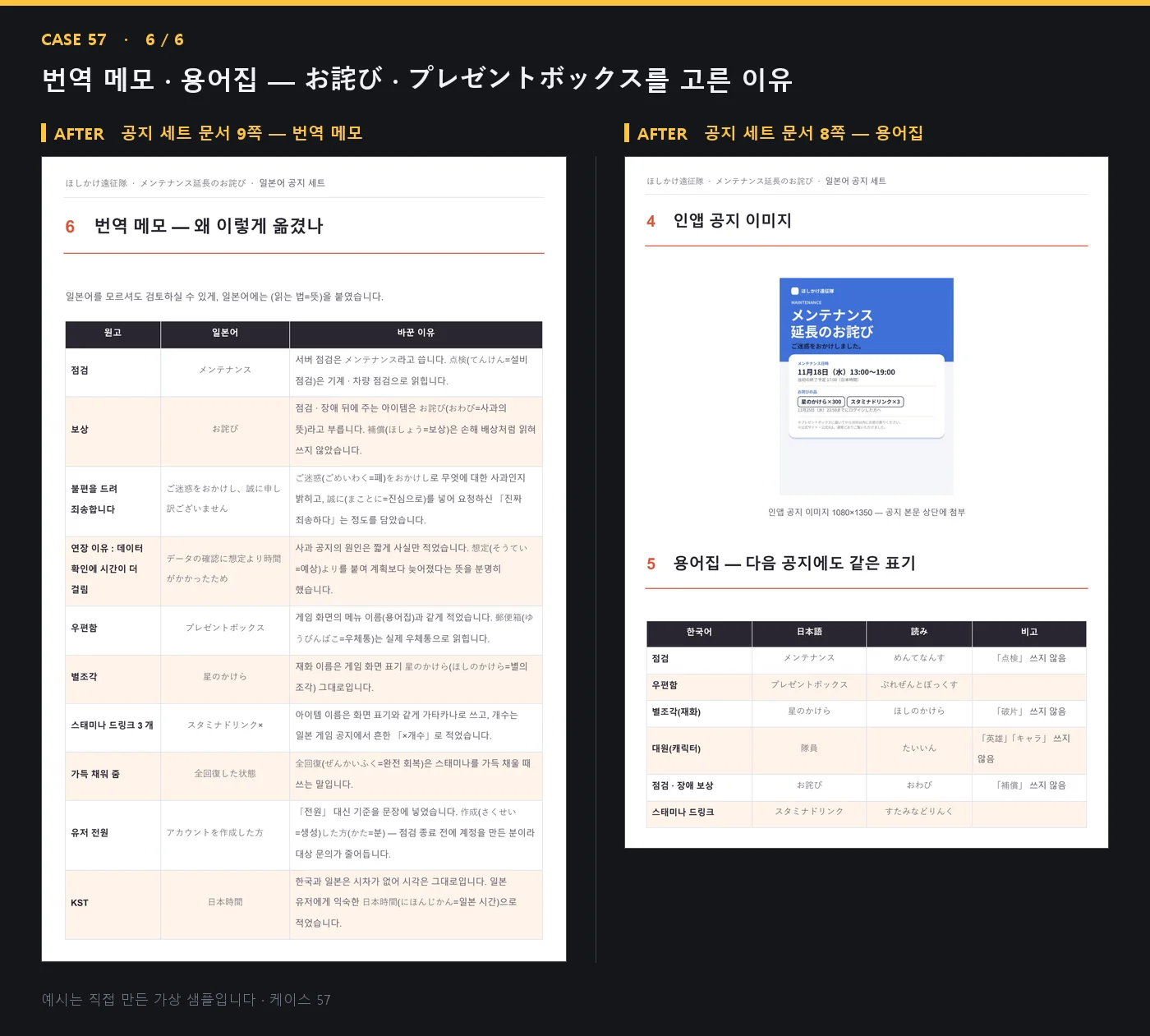The image size is (1150, 1036).
Task: Click the '隊員' glossary cell
Action: (x=809, y=749)
